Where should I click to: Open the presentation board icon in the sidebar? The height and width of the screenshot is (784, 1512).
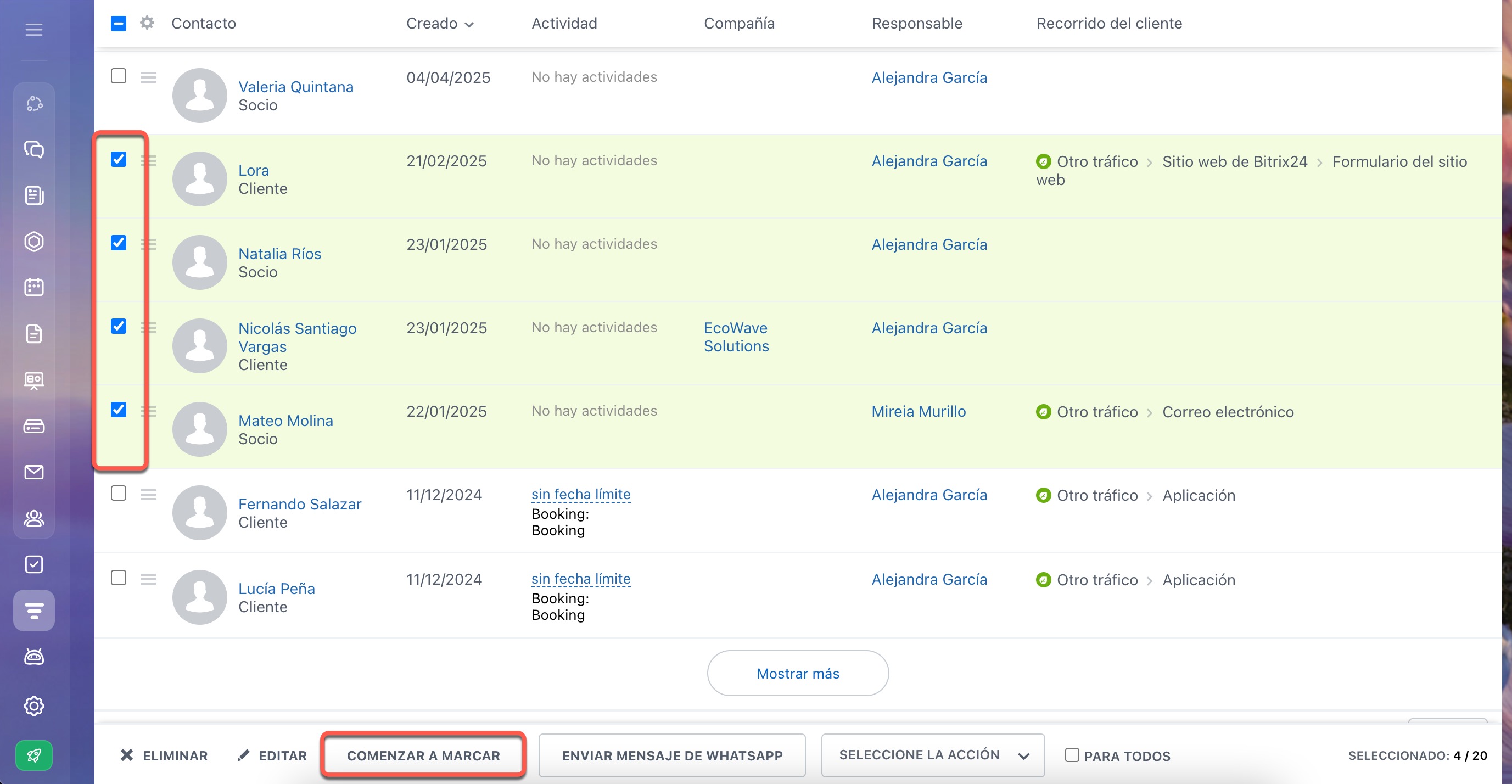click(34, 380)
